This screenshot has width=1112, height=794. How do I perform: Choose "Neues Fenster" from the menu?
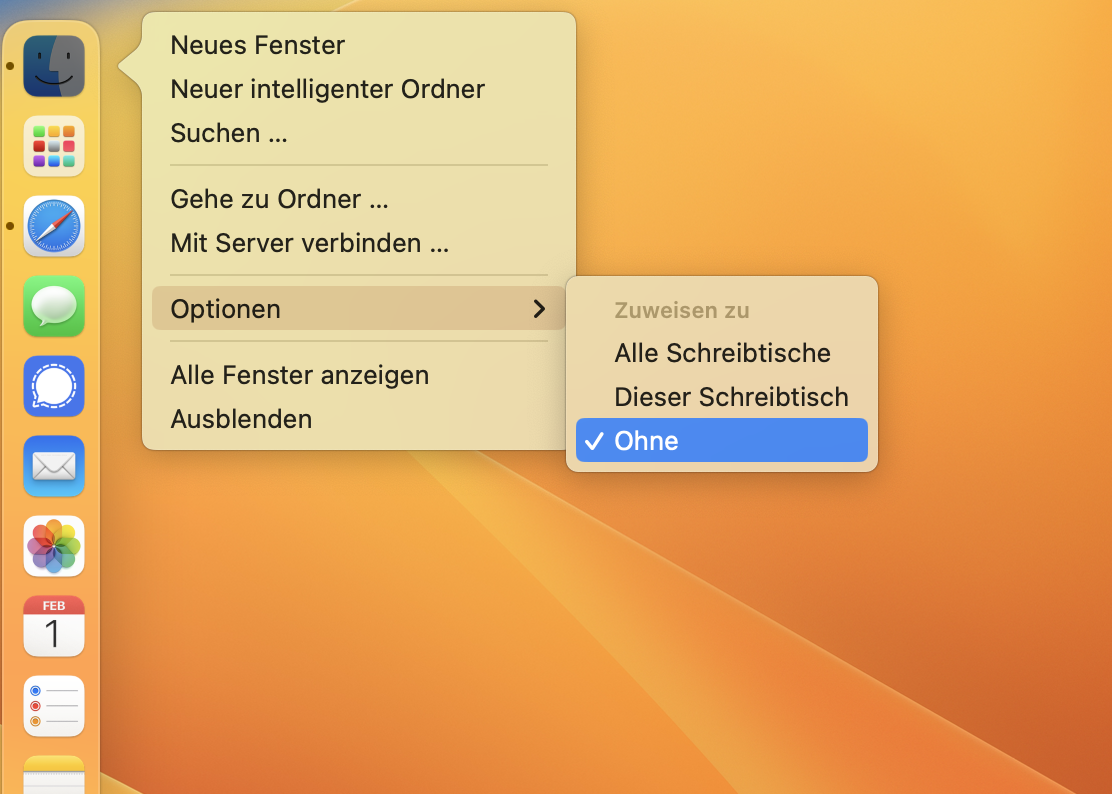[x=258, y=45]
